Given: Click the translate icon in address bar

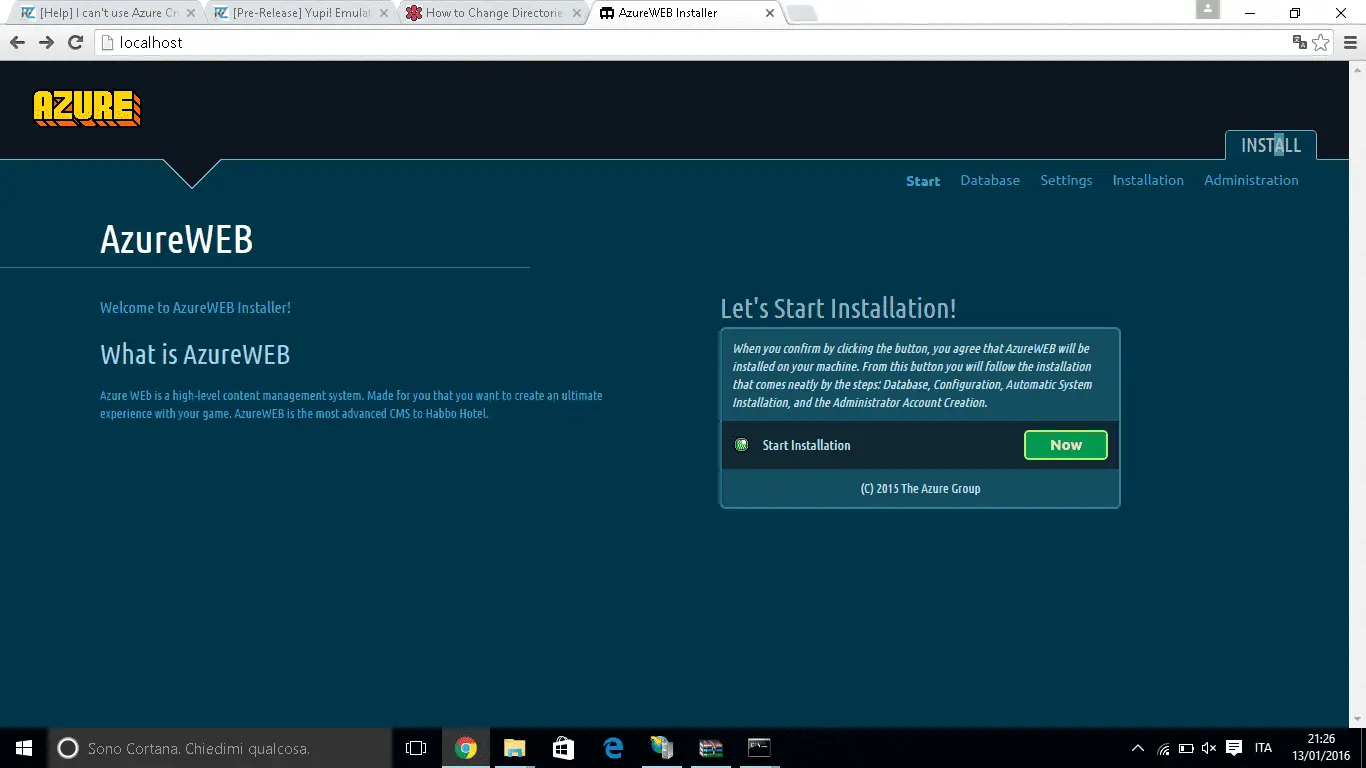Looking at the screenshot, I should (x=1299, y=42).
